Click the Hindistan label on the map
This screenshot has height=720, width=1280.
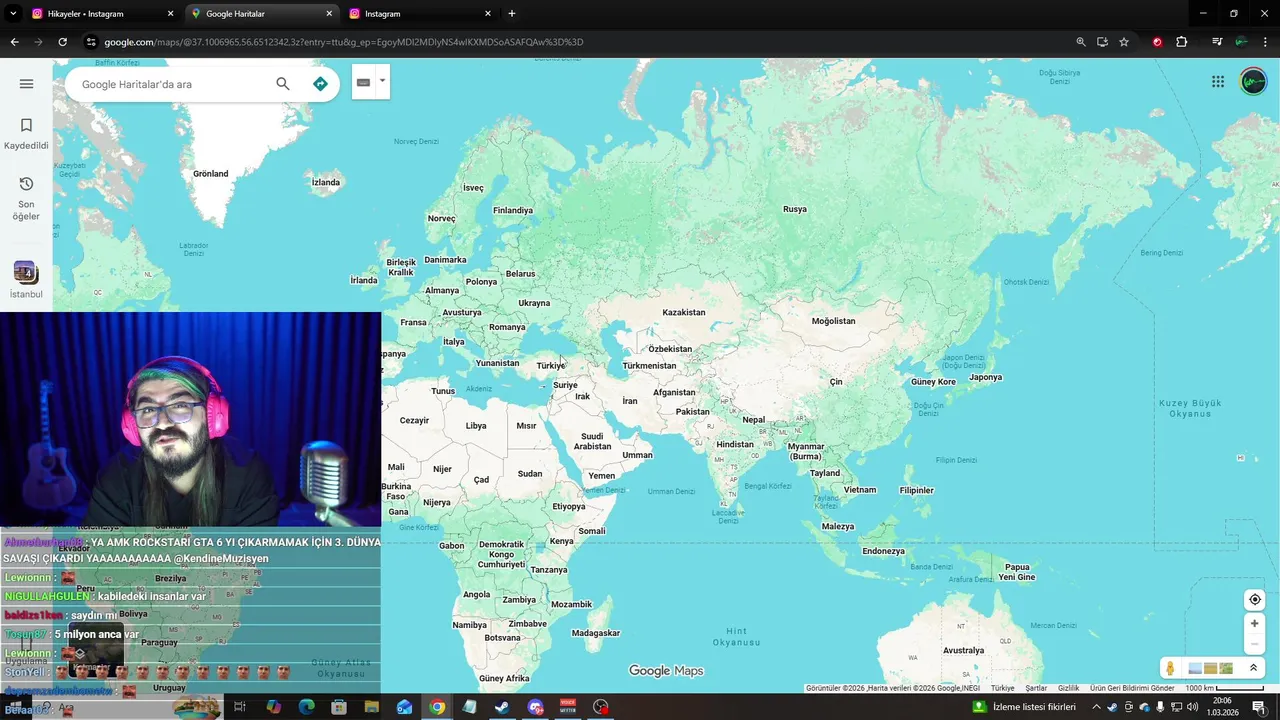735,444
